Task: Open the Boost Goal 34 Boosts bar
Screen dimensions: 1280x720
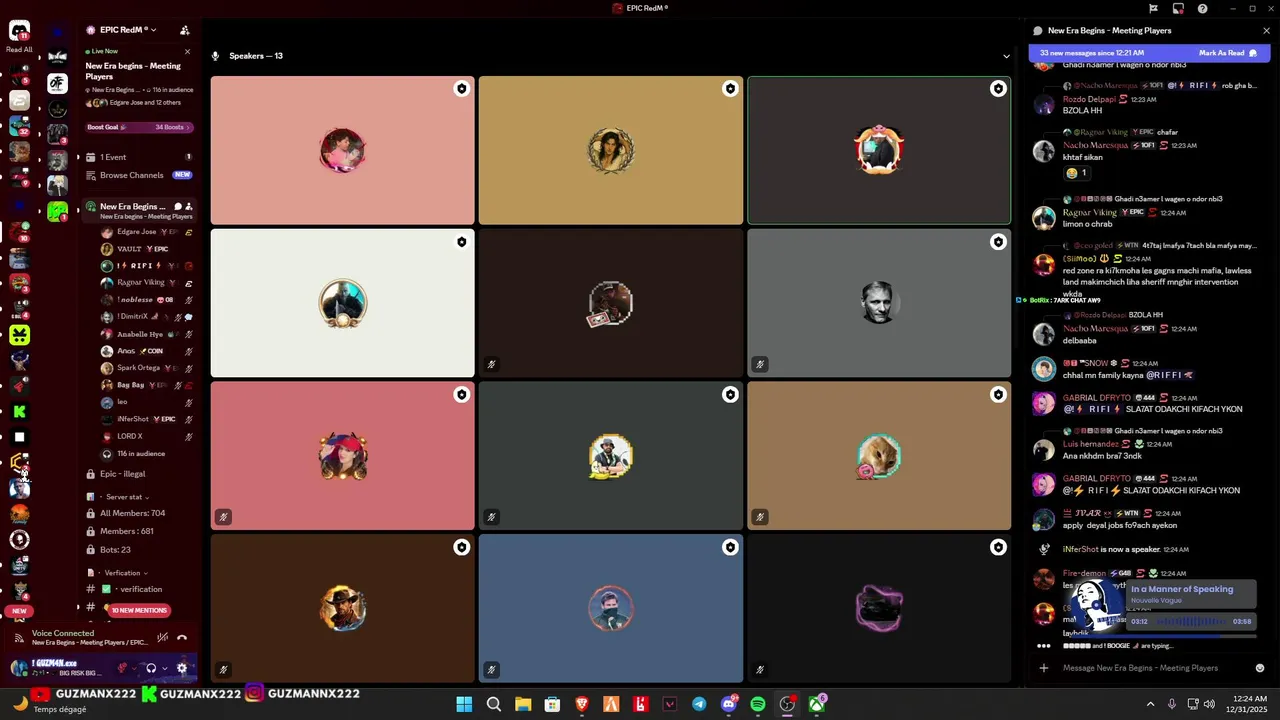Action: coord(139,127)
